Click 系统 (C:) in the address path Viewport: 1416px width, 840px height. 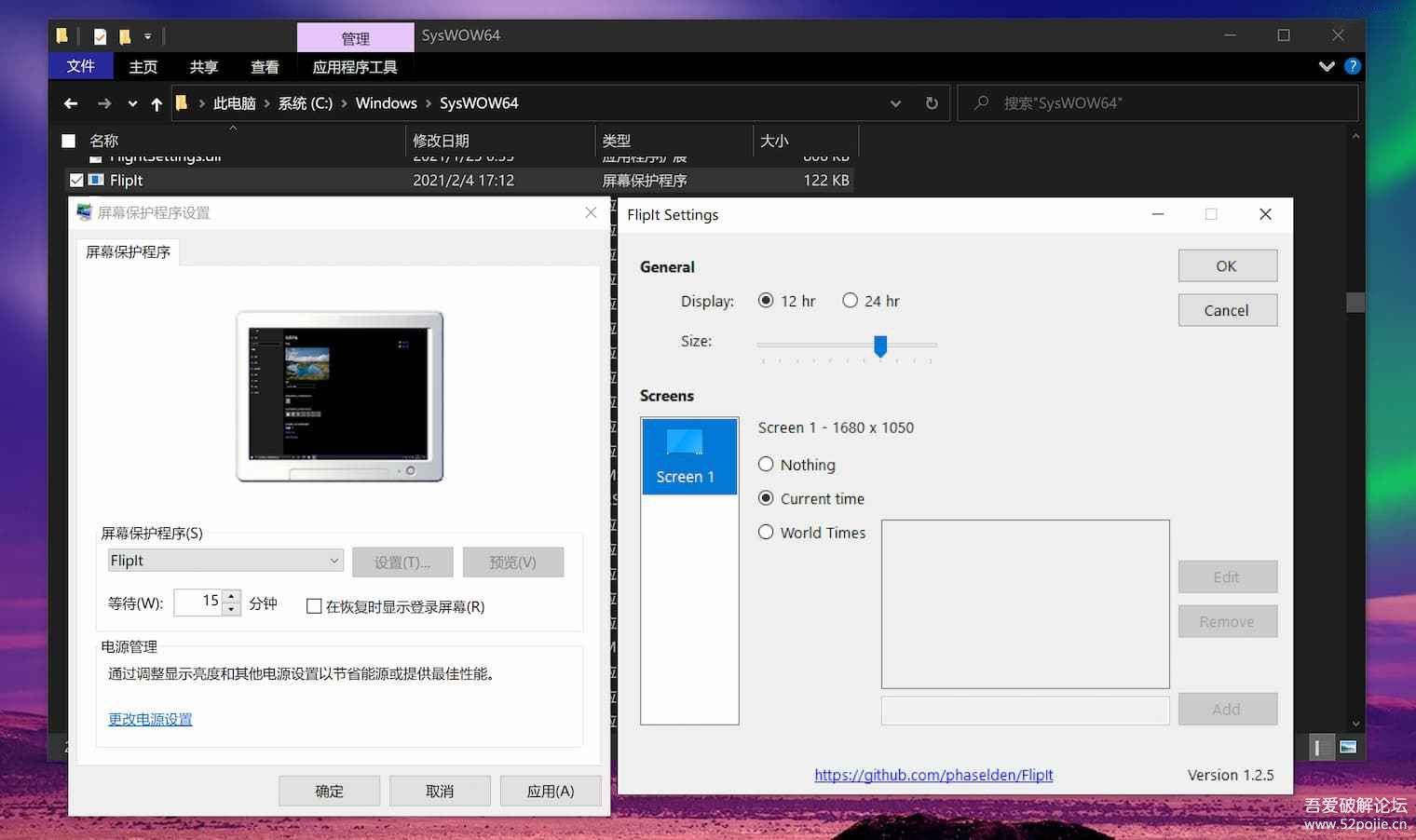[306, 103]
